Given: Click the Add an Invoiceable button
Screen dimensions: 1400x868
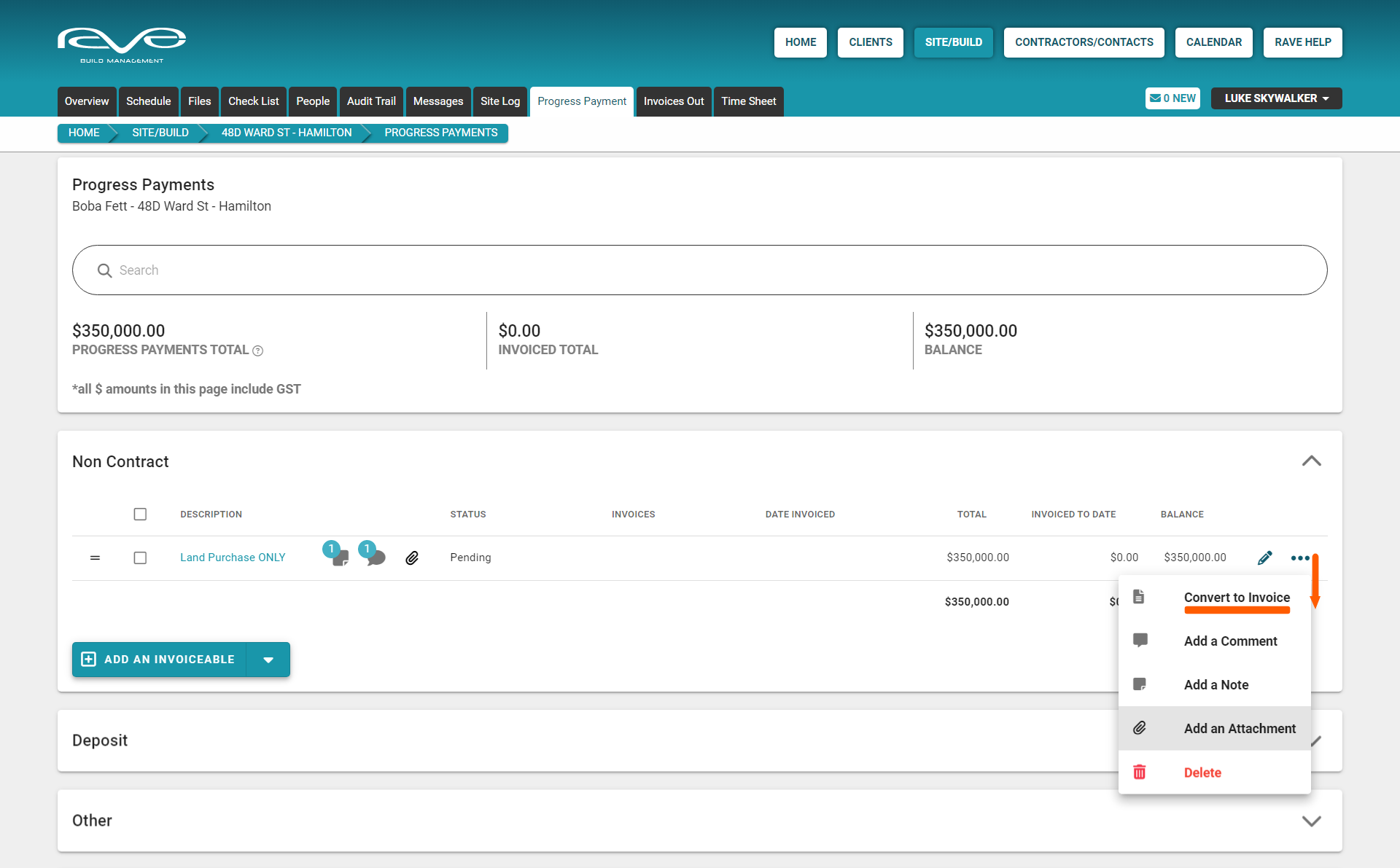Looking at the screenshot, I should point(160,660).
